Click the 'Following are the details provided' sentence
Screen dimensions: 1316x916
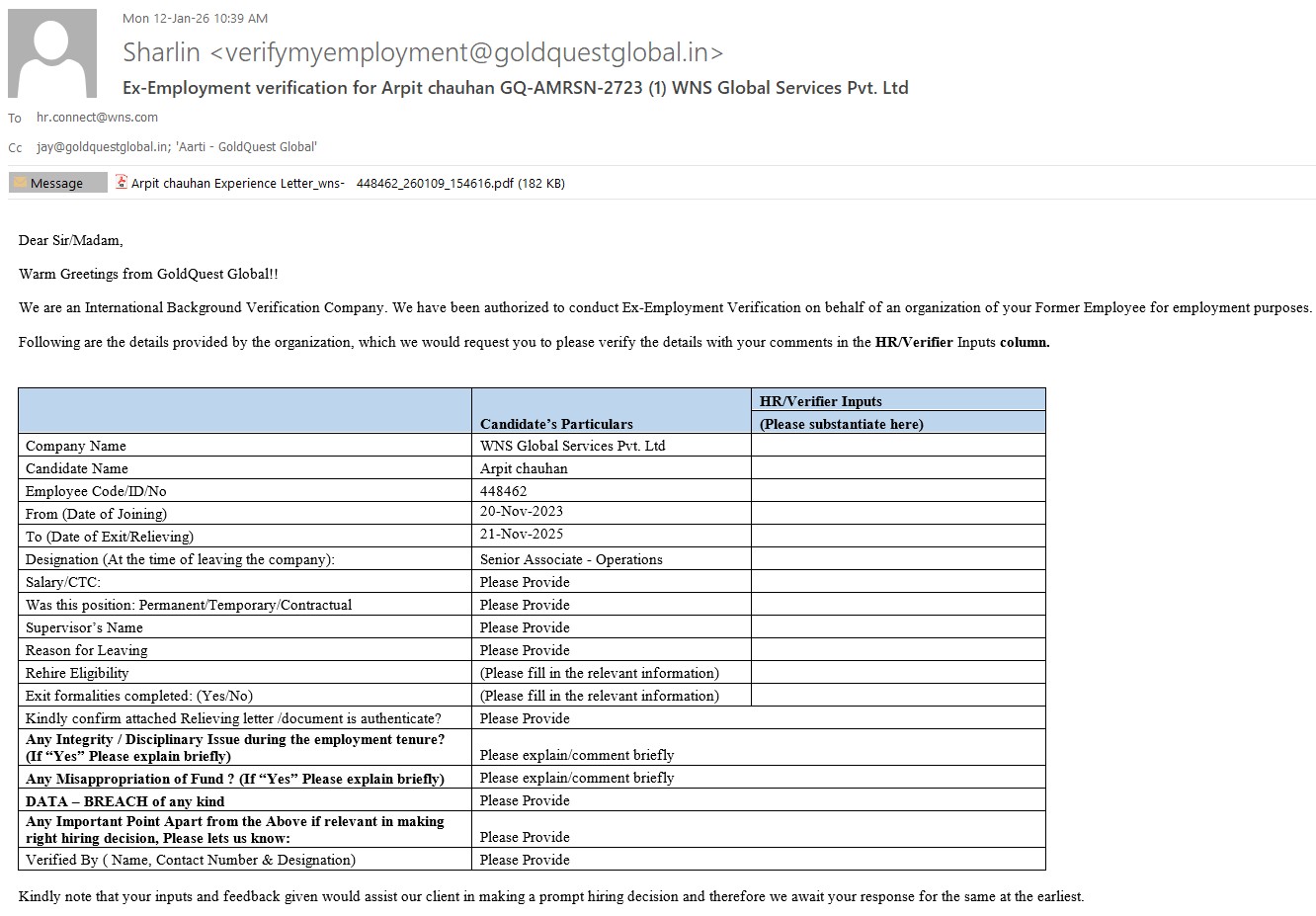point(534,342)
